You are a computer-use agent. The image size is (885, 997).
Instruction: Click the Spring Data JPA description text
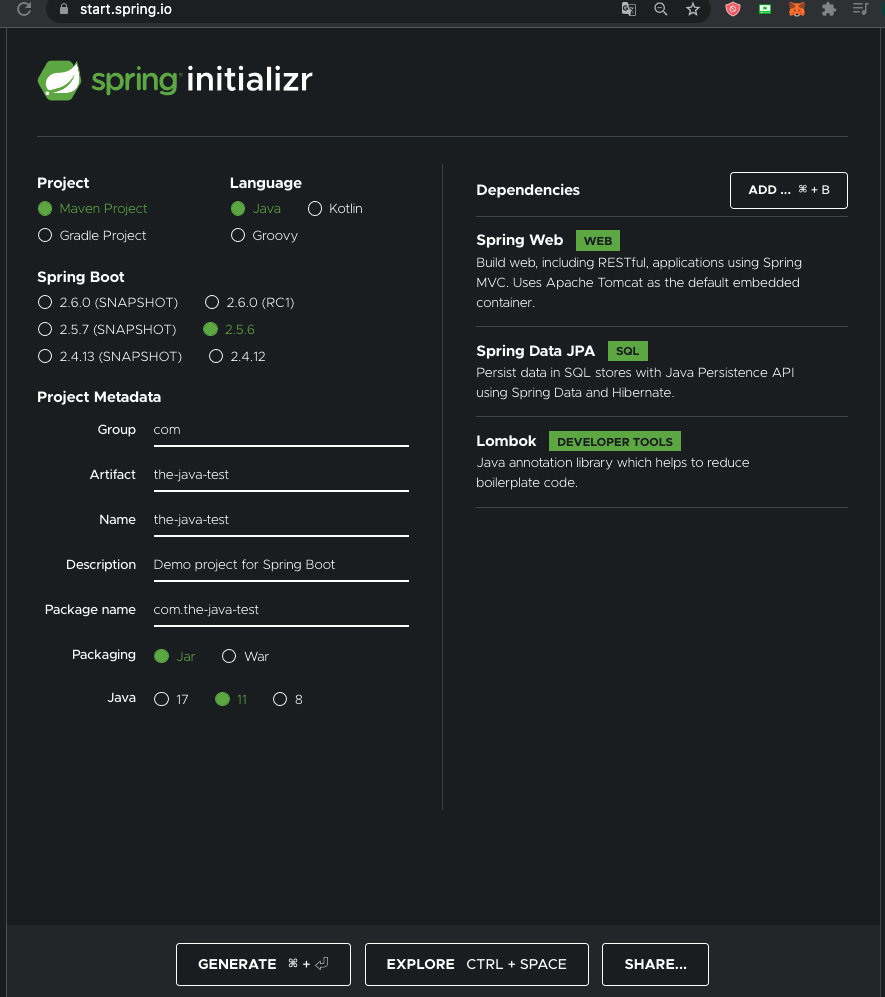click(x=635, y=383)
